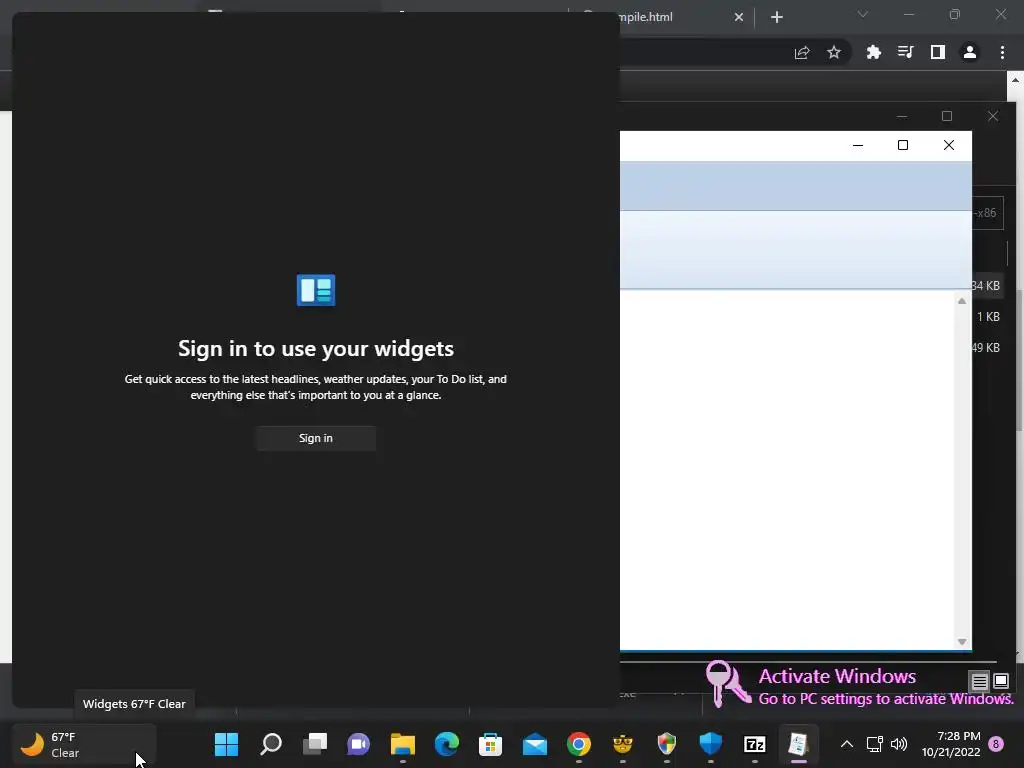Open Microsoft Store from the taskbar
Screen dimensions: 1024x768
(490, 744)
